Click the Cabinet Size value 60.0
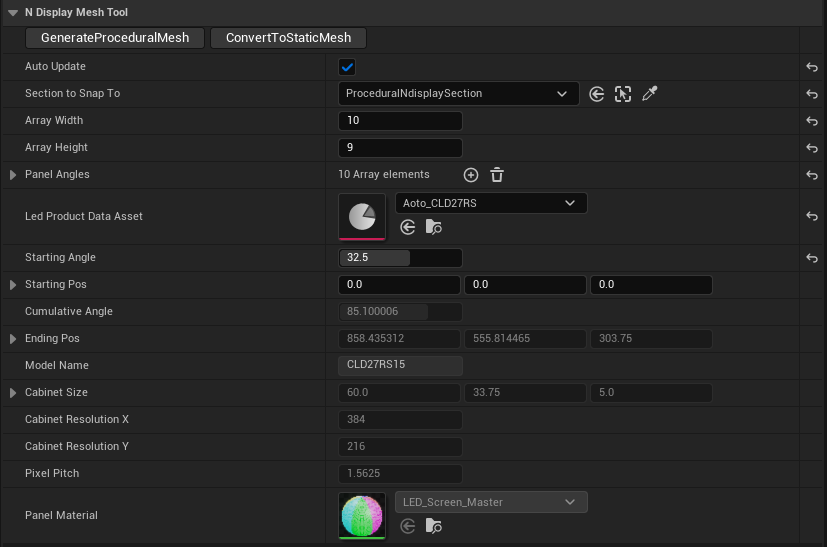 (399, 393)
